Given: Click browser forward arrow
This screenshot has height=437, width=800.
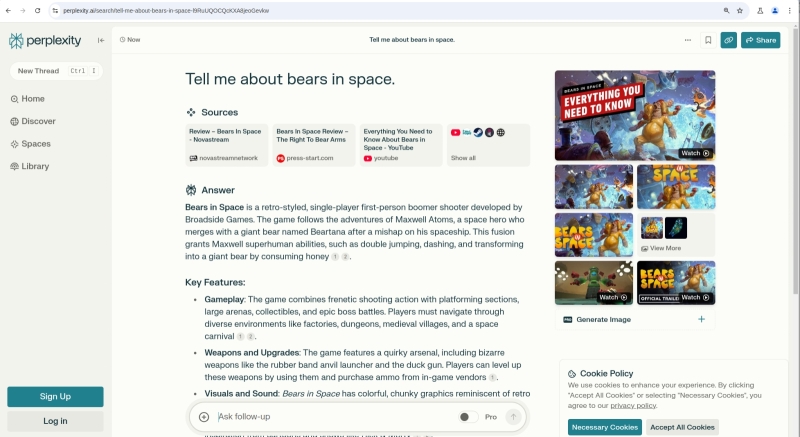Looking at the screenshot, I should tap(22, 10).
